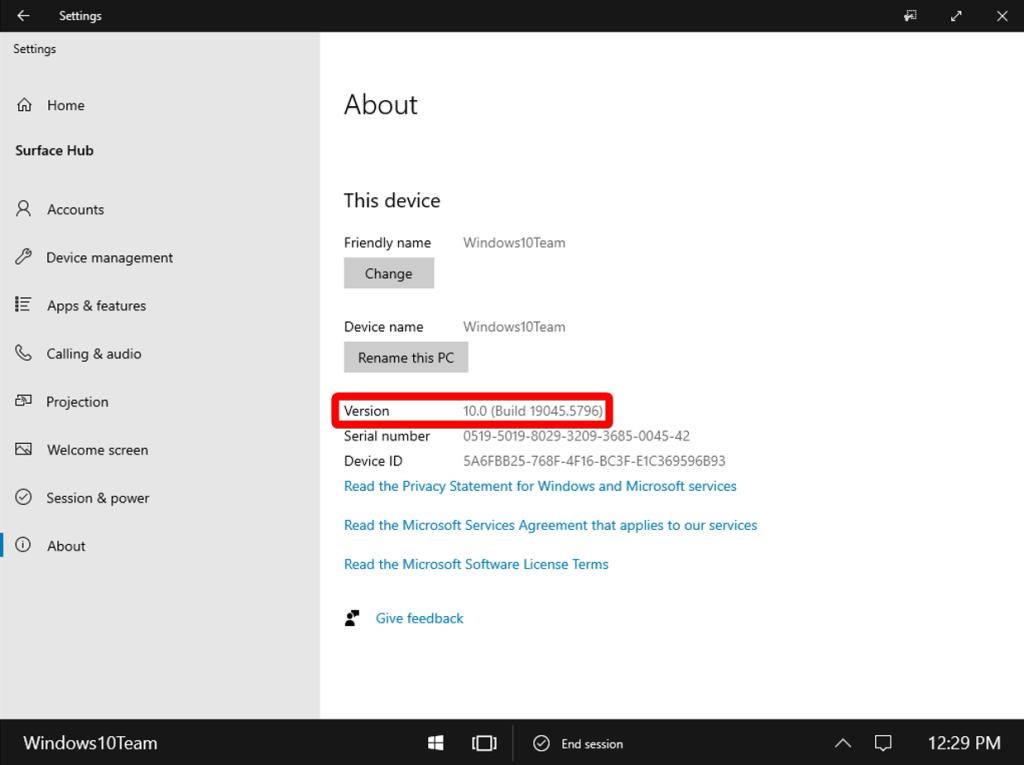Open Projection settings
This screenshot has height=765, width=1024.
point(160,402)
